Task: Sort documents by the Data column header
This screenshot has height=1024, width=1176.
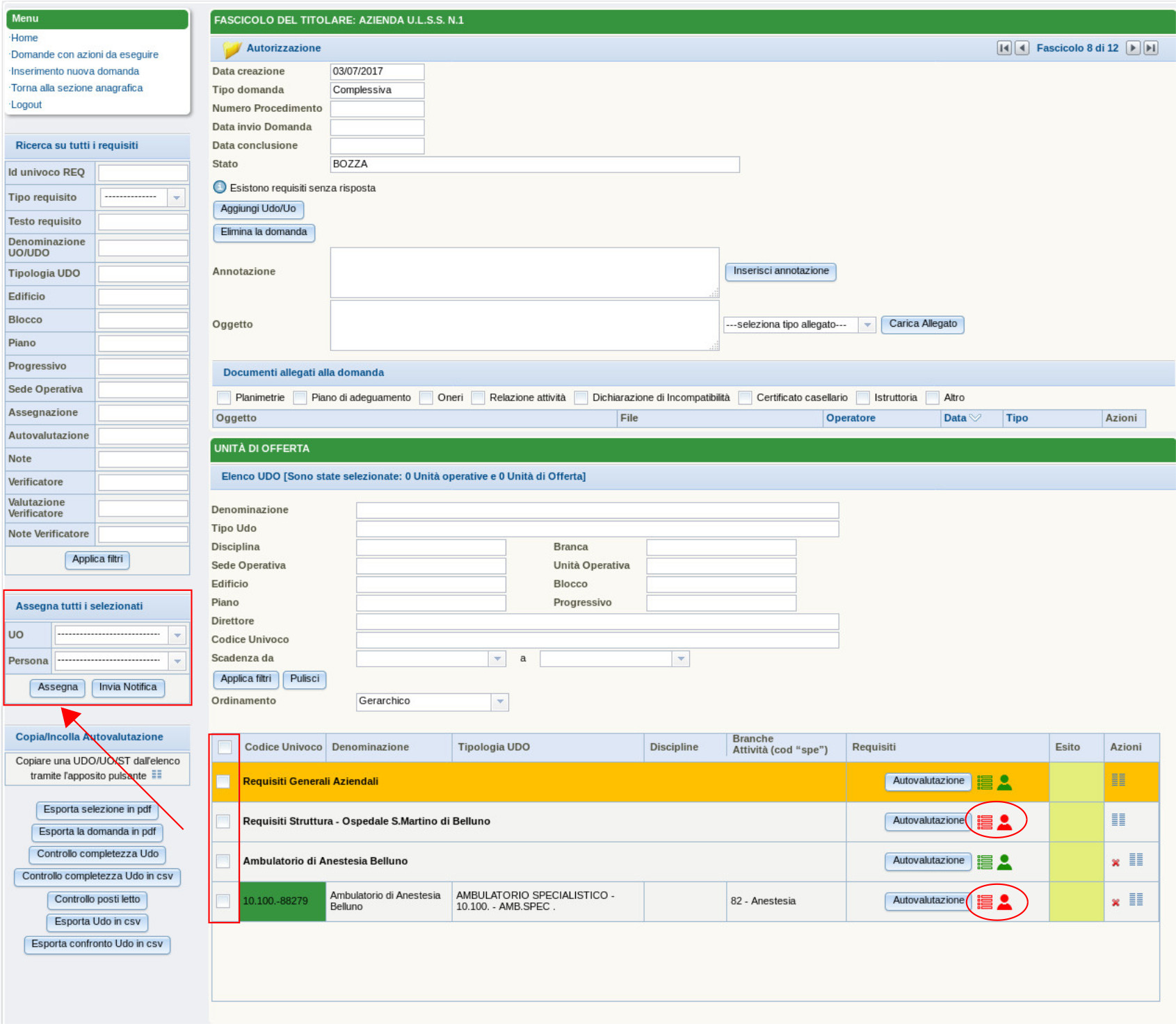Action: (955, 418)
